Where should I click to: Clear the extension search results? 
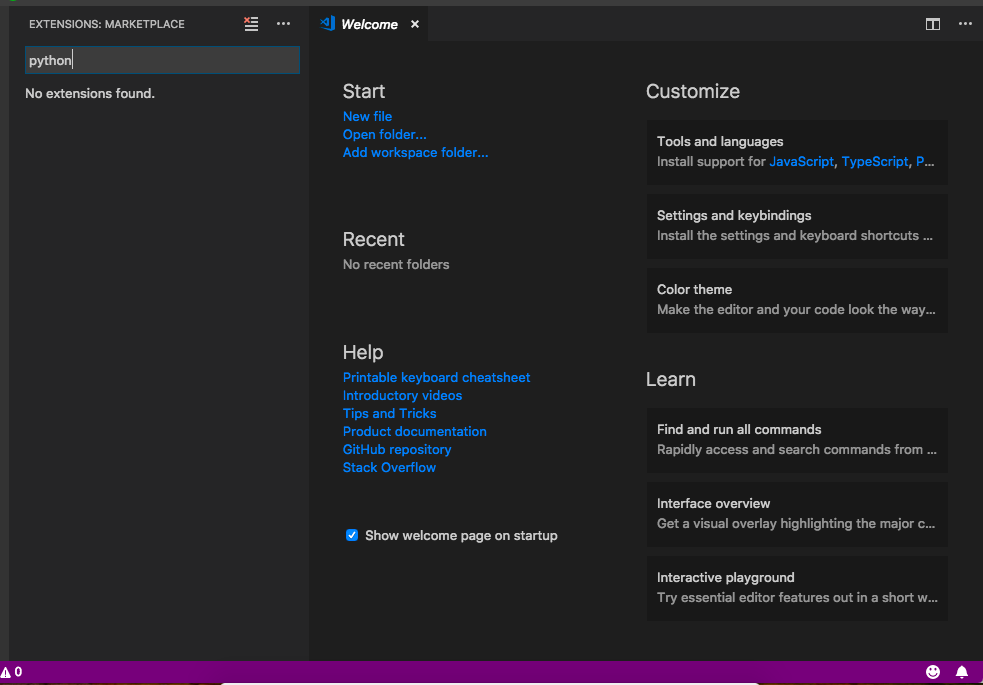pos(251,23)
